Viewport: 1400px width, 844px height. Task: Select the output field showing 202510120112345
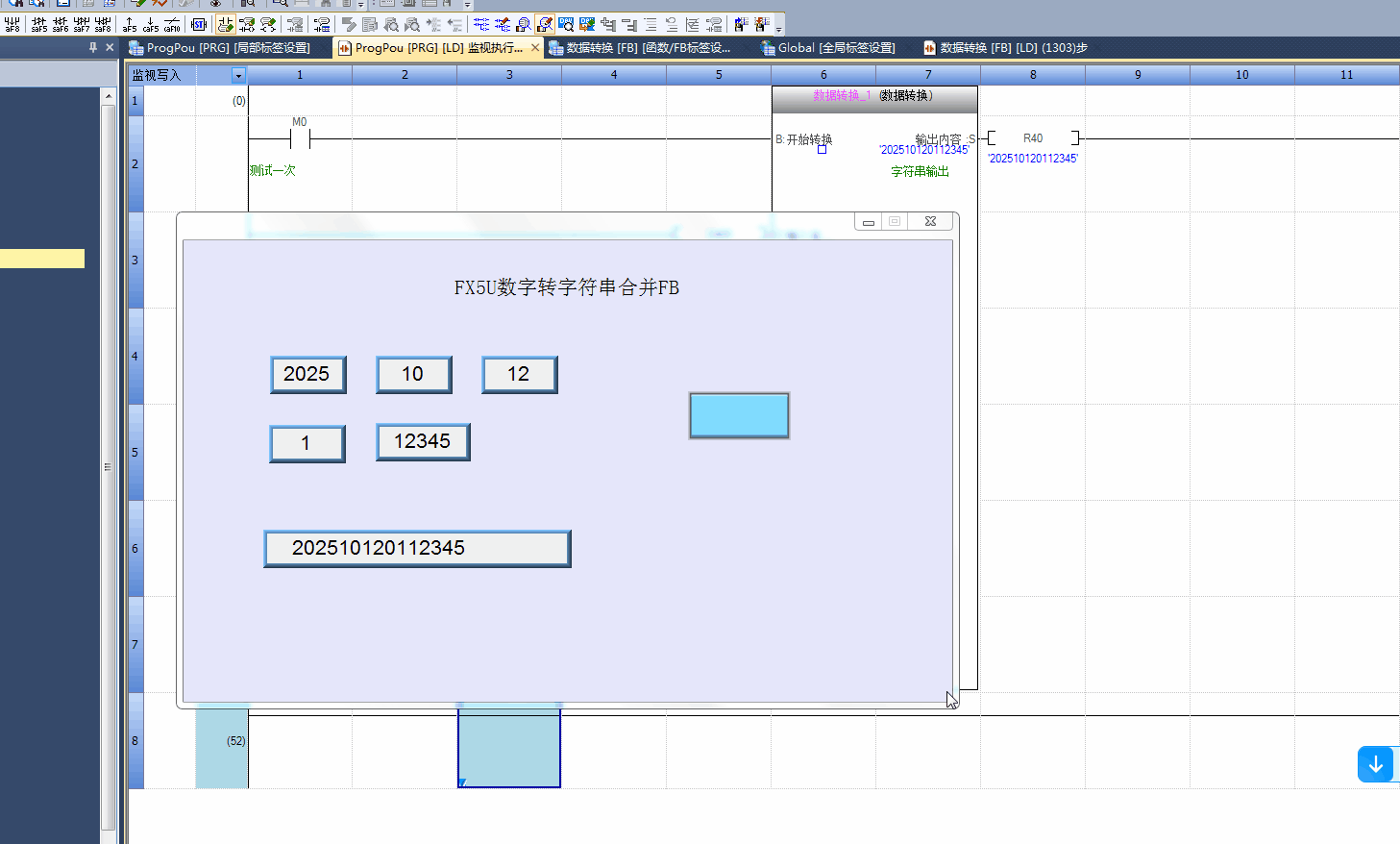(x=417, y=548)
